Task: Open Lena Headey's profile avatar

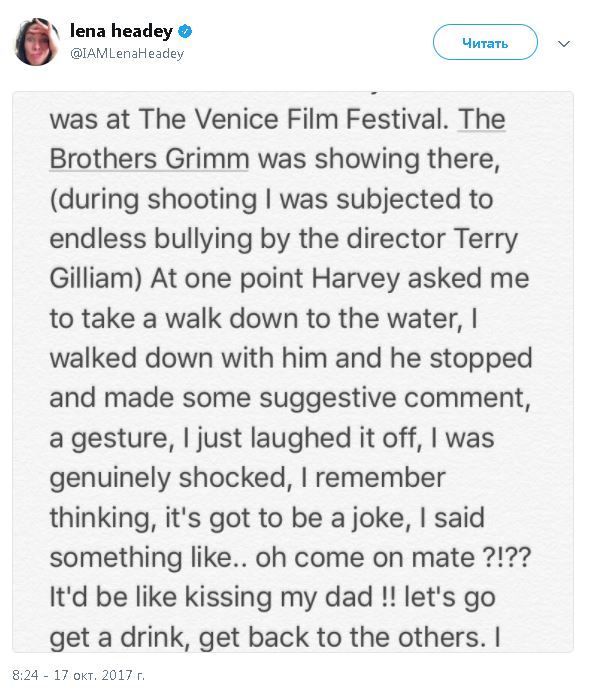Action: [37, 42]
